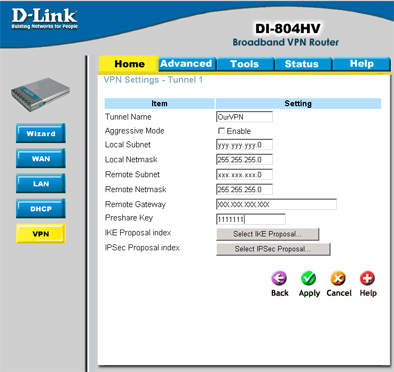Go to WAN settings

coord(41,158)
